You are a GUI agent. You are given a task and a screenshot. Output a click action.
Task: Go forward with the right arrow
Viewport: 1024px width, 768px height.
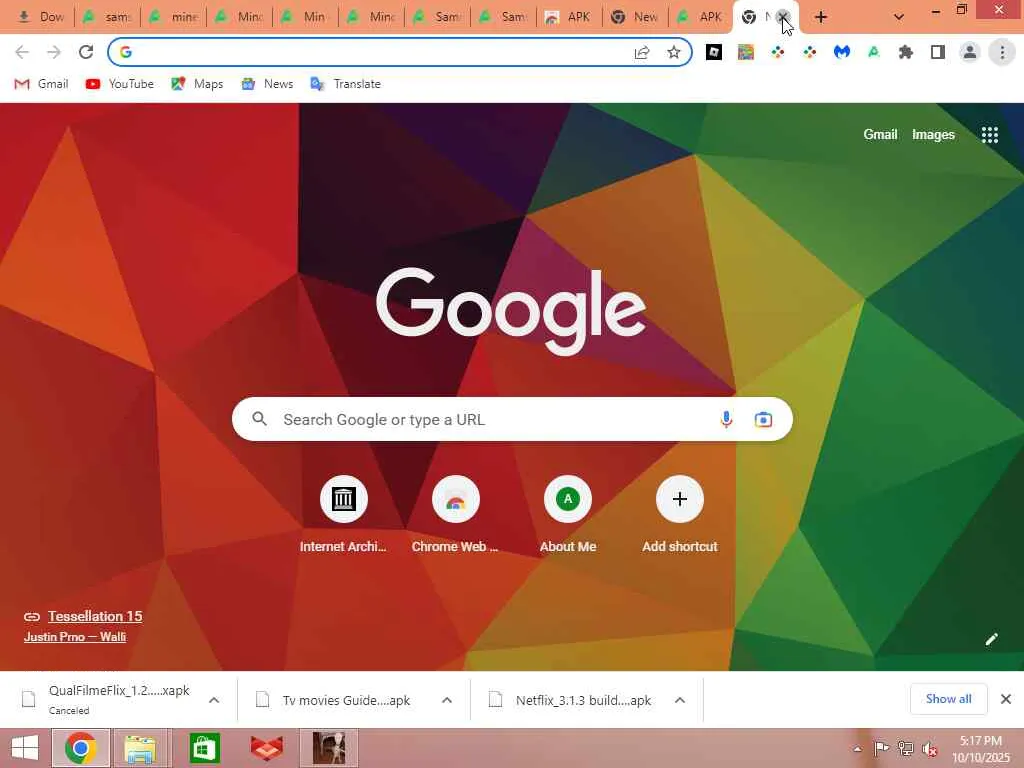54,52
